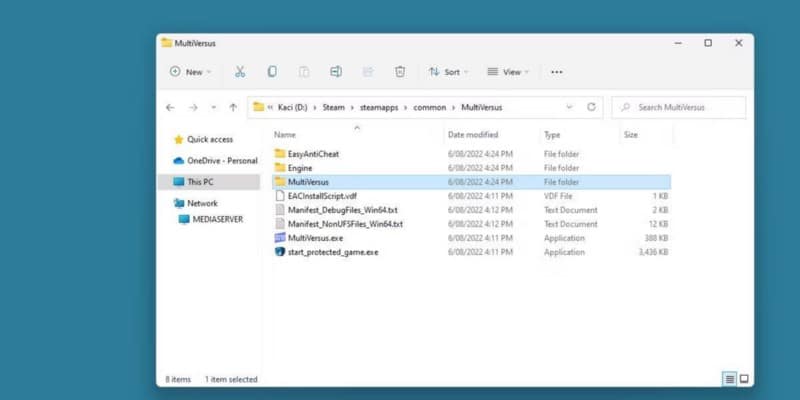Open the New dropdown menu
800x400 pixels.
click(190, 72)
